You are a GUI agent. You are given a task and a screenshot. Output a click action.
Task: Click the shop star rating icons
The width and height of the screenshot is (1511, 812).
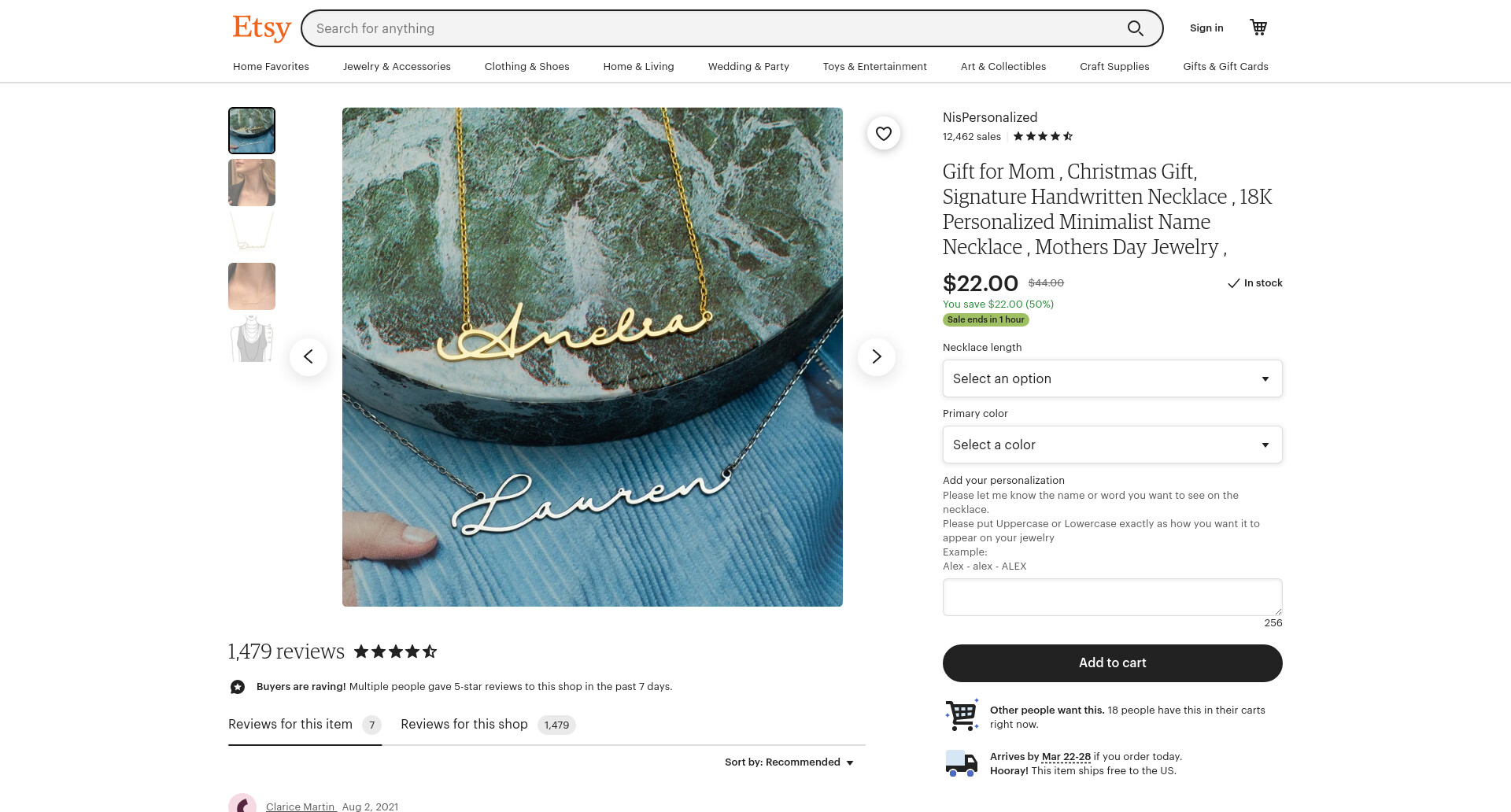point(1043,136)
